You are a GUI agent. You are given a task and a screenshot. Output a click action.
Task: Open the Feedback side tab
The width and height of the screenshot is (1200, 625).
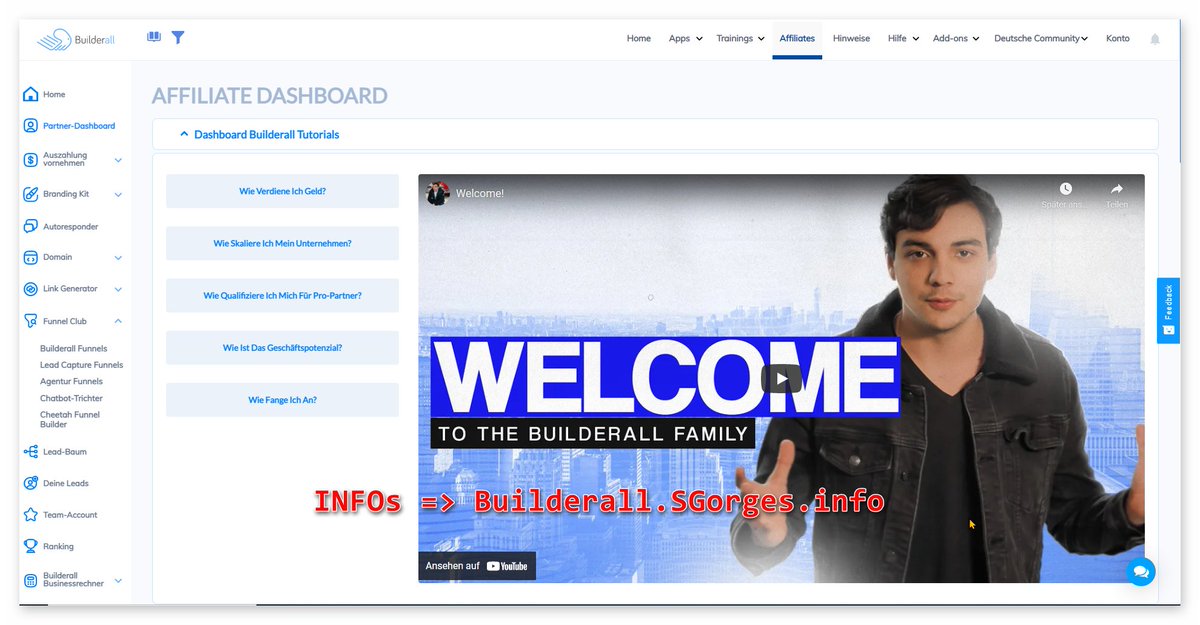[1168, 310]
